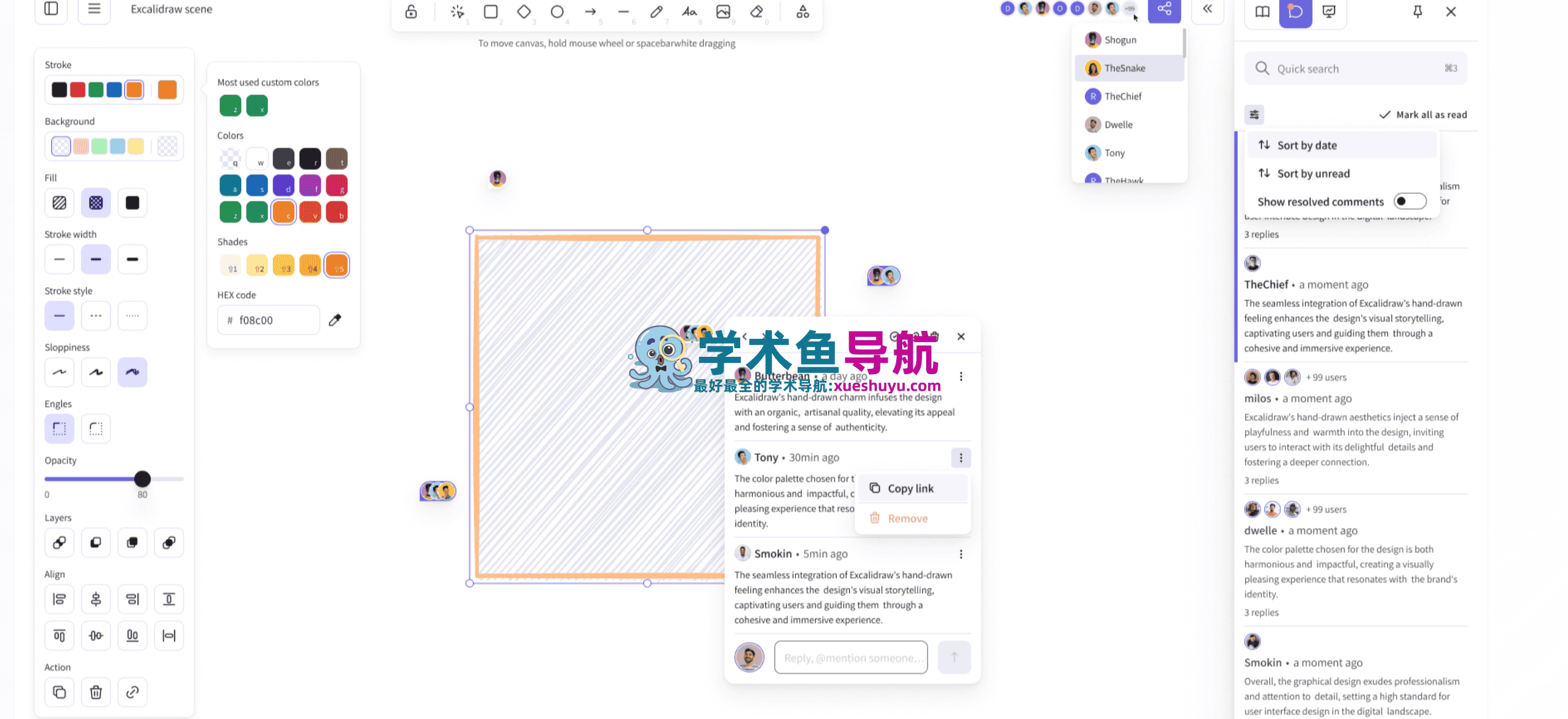
Task: Align selection to the right
Action: pyautogui.click(x=132, y=599)
